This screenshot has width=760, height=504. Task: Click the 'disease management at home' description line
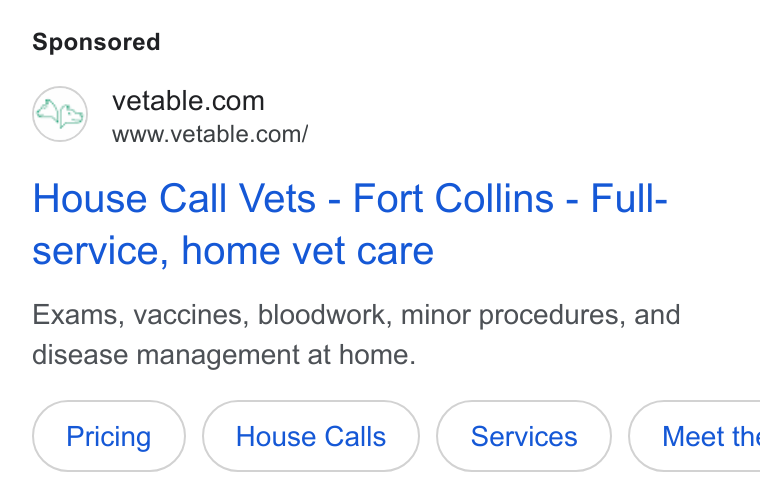pyautogui.click(x=224, y=355)
